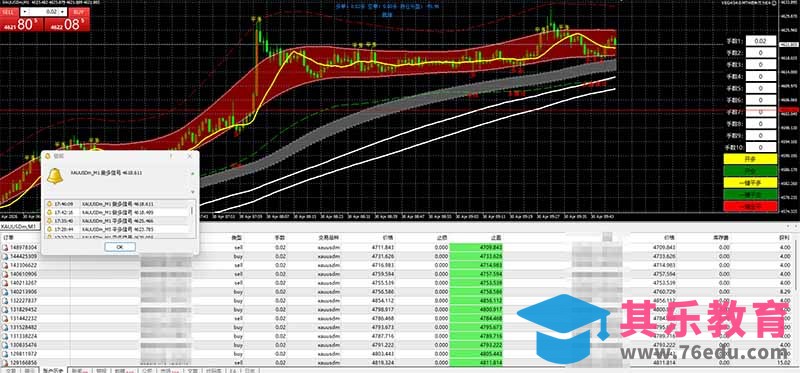The height and width of the screenshot is (373, 800).
Task: Switch to the 交易 terminal tab
Action: pyautogui.click(x=10, y=370)
